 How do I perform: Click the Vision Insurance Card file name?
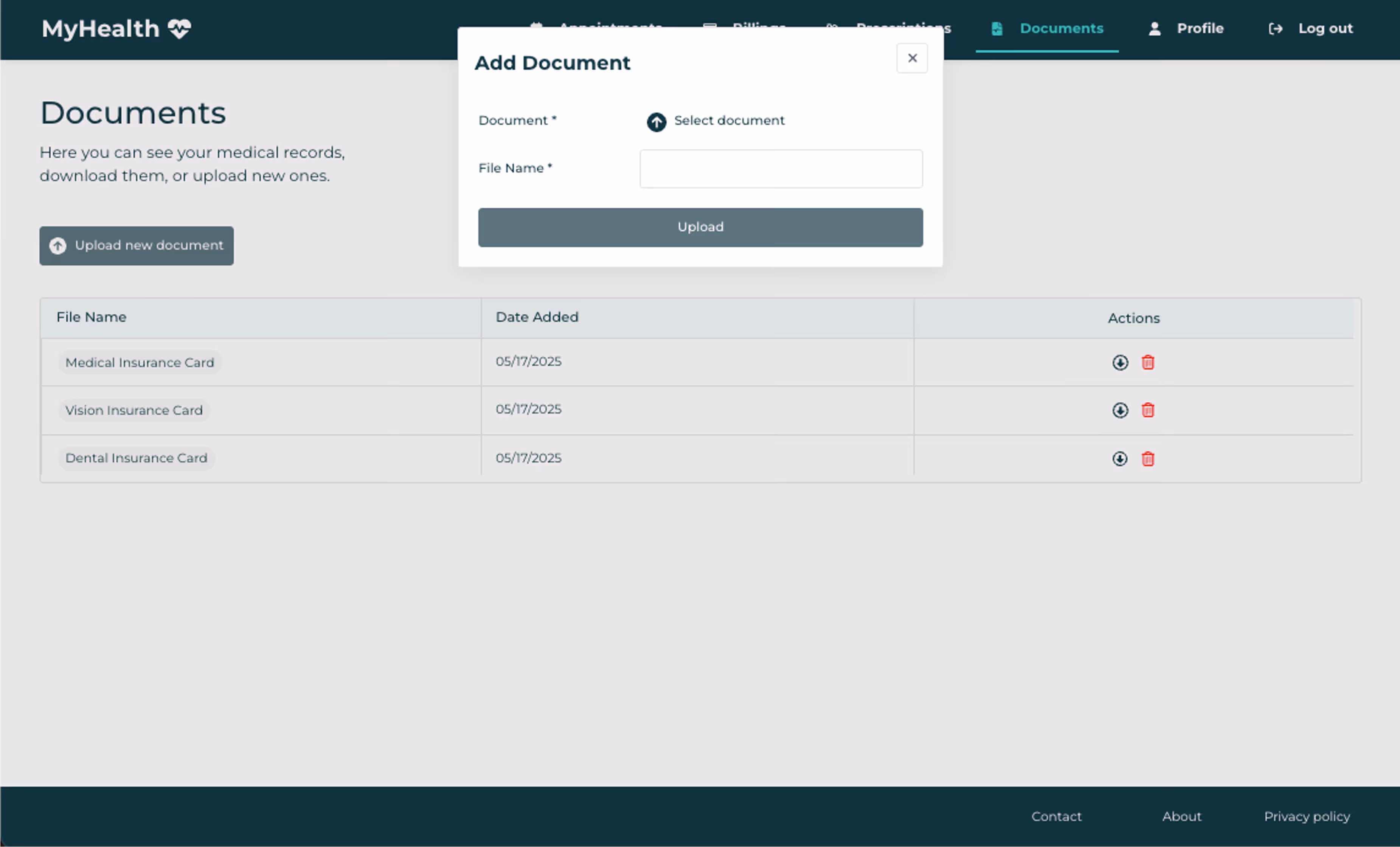pyautogui.click(x=134, y=410)
